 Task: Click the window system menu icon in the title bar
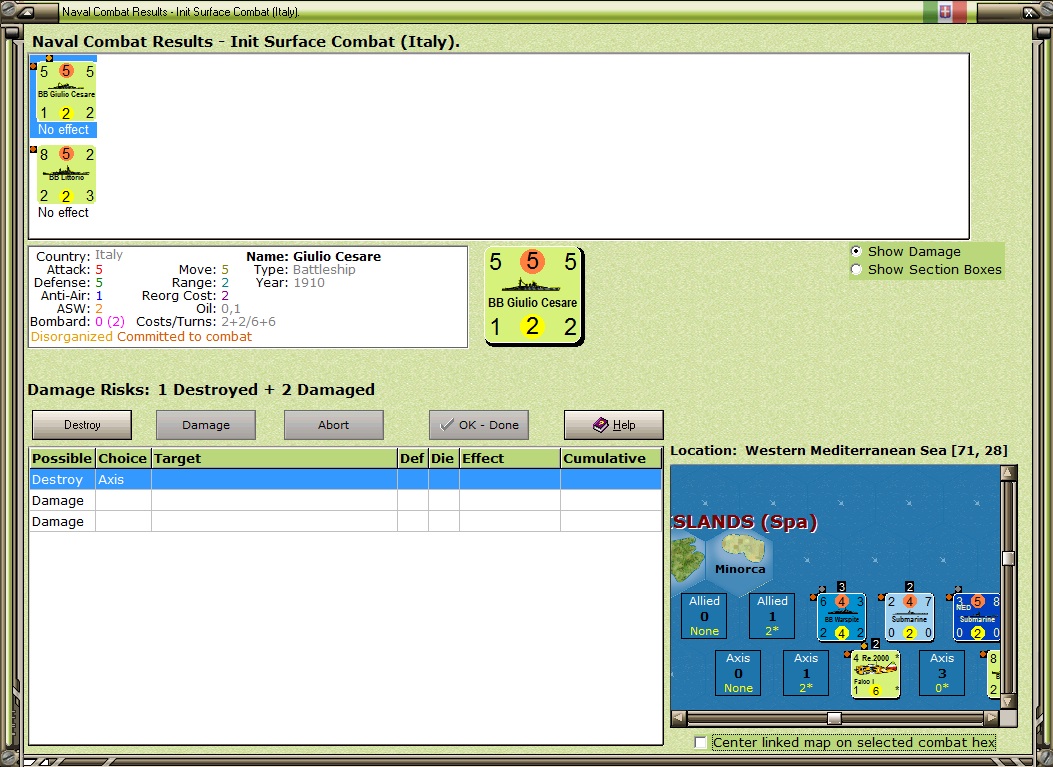coord(28,11)
